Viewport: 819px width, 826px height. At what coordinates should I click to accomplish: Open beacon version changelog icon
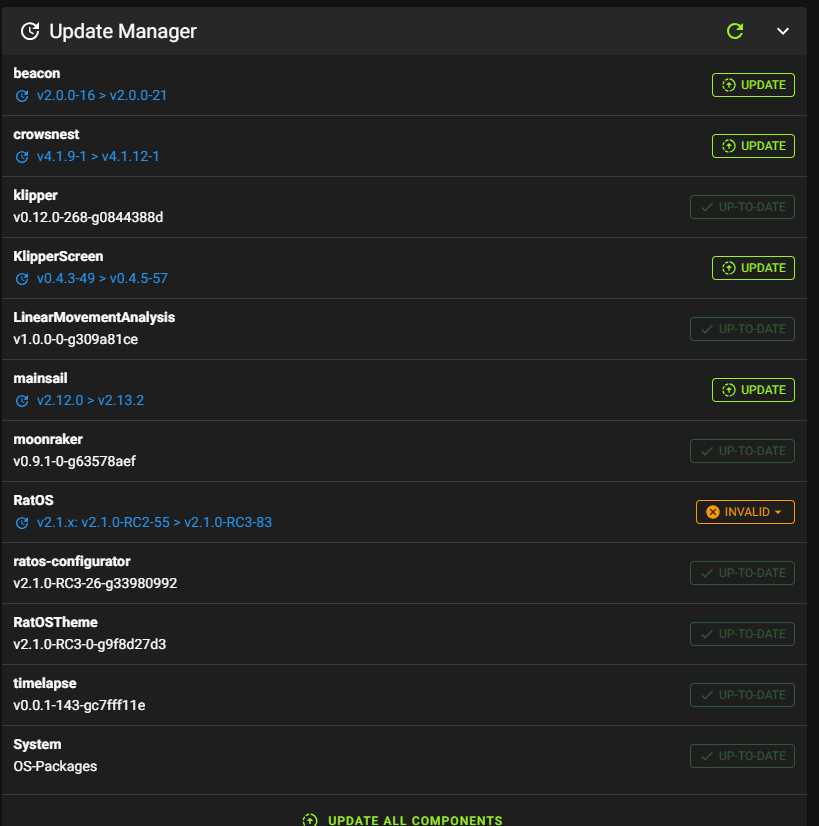pyautogui.click(x=22, y=96)
